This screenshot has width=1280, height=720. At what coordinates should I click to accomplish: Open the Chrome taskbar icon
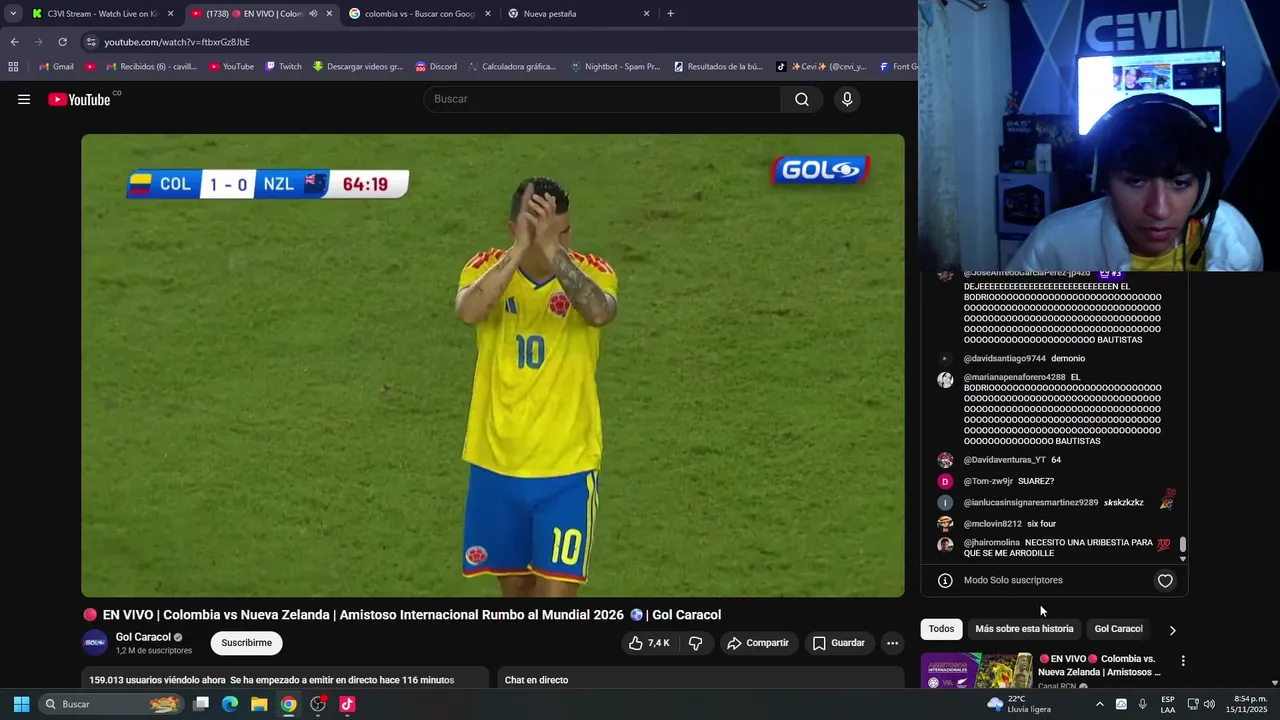point(288,704)
